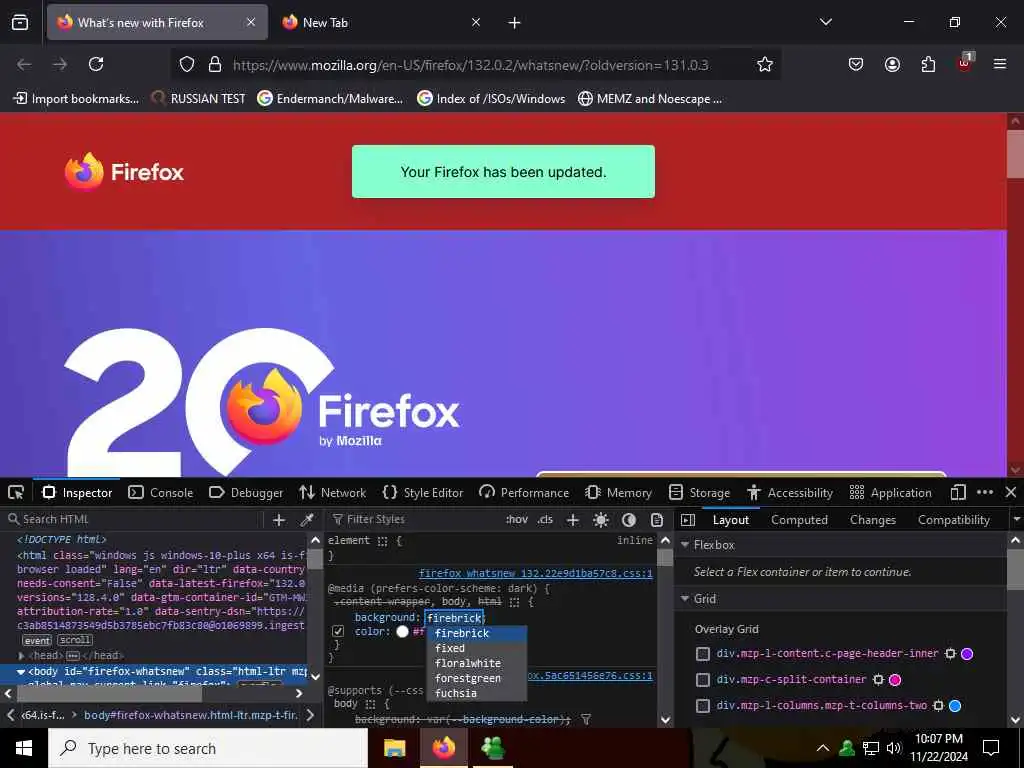This screenshot has height=768, width=1024.
Task: View site security padlock information
Action: coord(214,64)
